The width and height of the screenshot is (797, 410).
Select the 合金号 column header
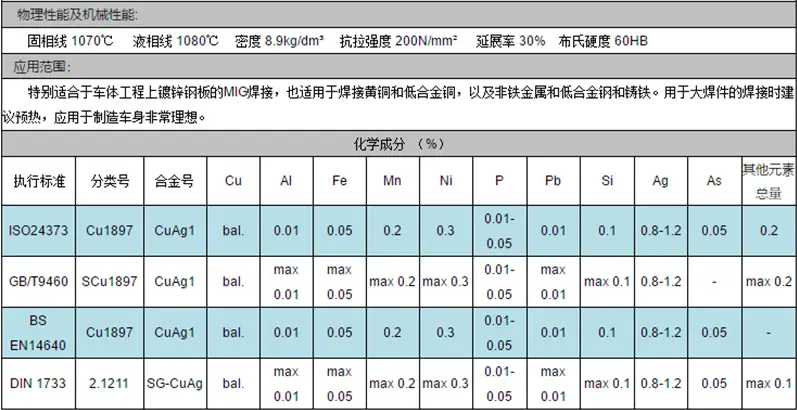tap(174, 182)
